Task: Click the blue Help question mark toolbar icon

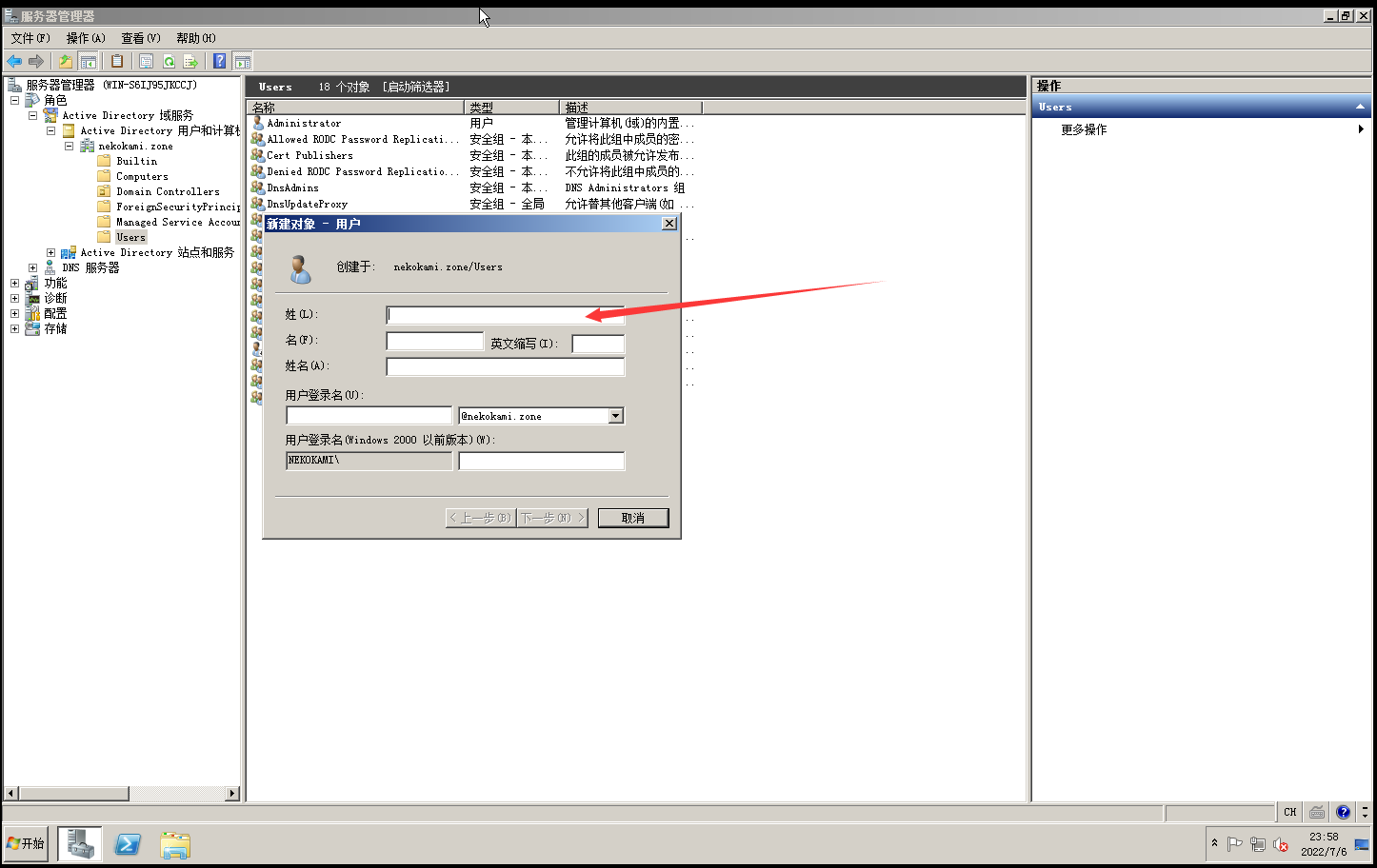Action: tap(220, 61)
